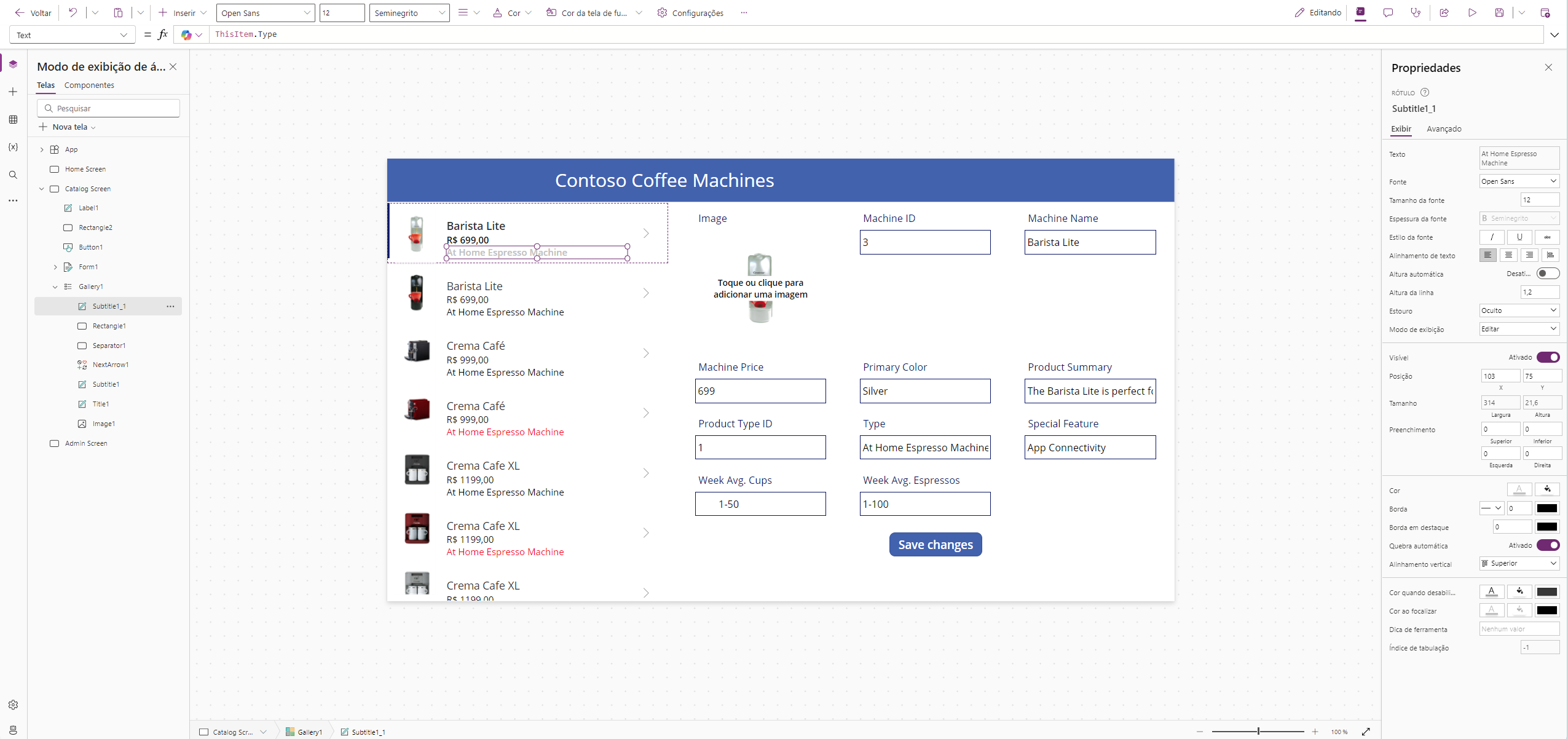
Task: Toggle the Visível switch
Action: click(x=1548, y=357)
